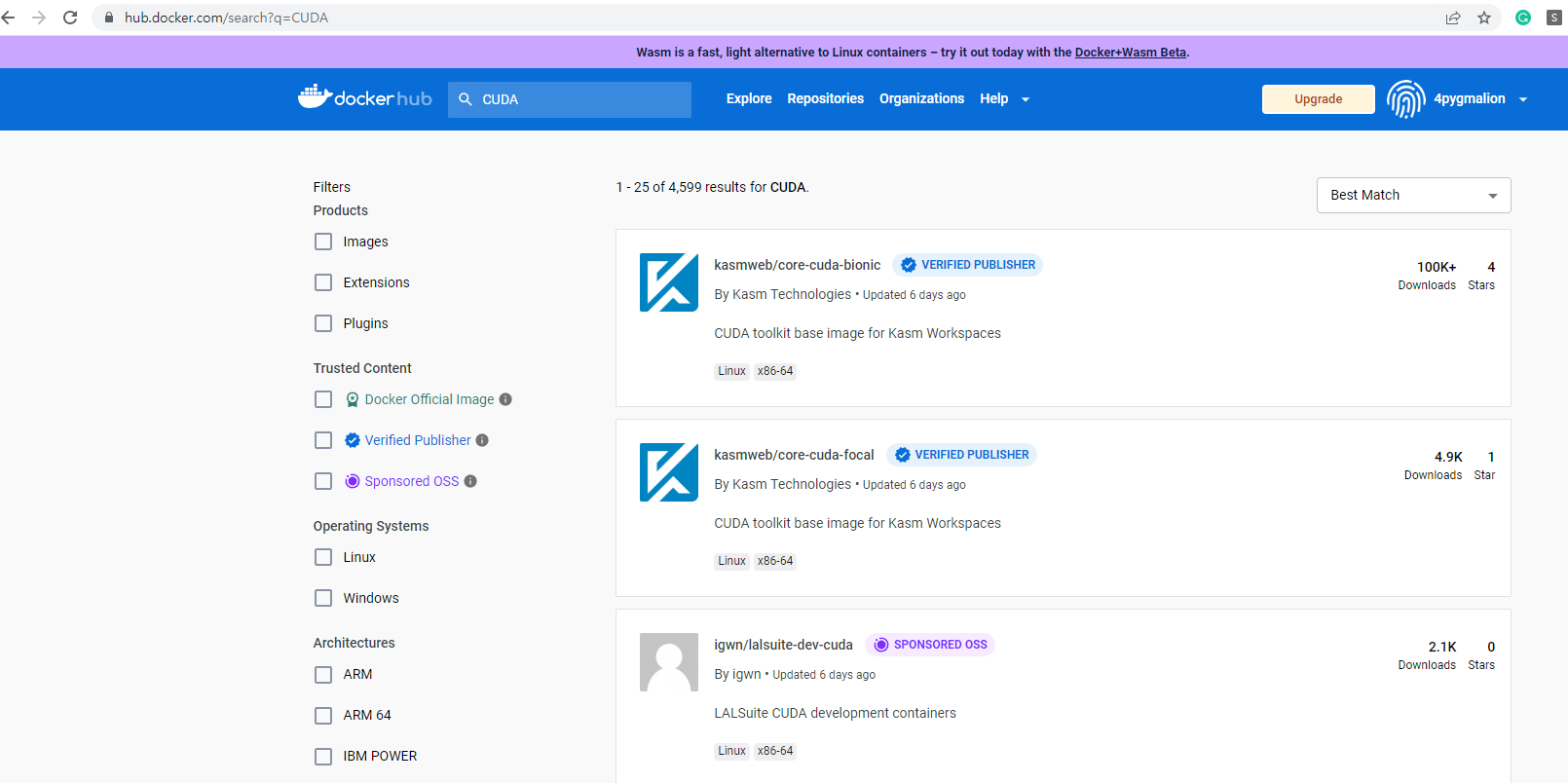This screenshot has height=783, width=1568.
Task: Open the green Grammarly extension icon
Action: (x=1523, y=18)
